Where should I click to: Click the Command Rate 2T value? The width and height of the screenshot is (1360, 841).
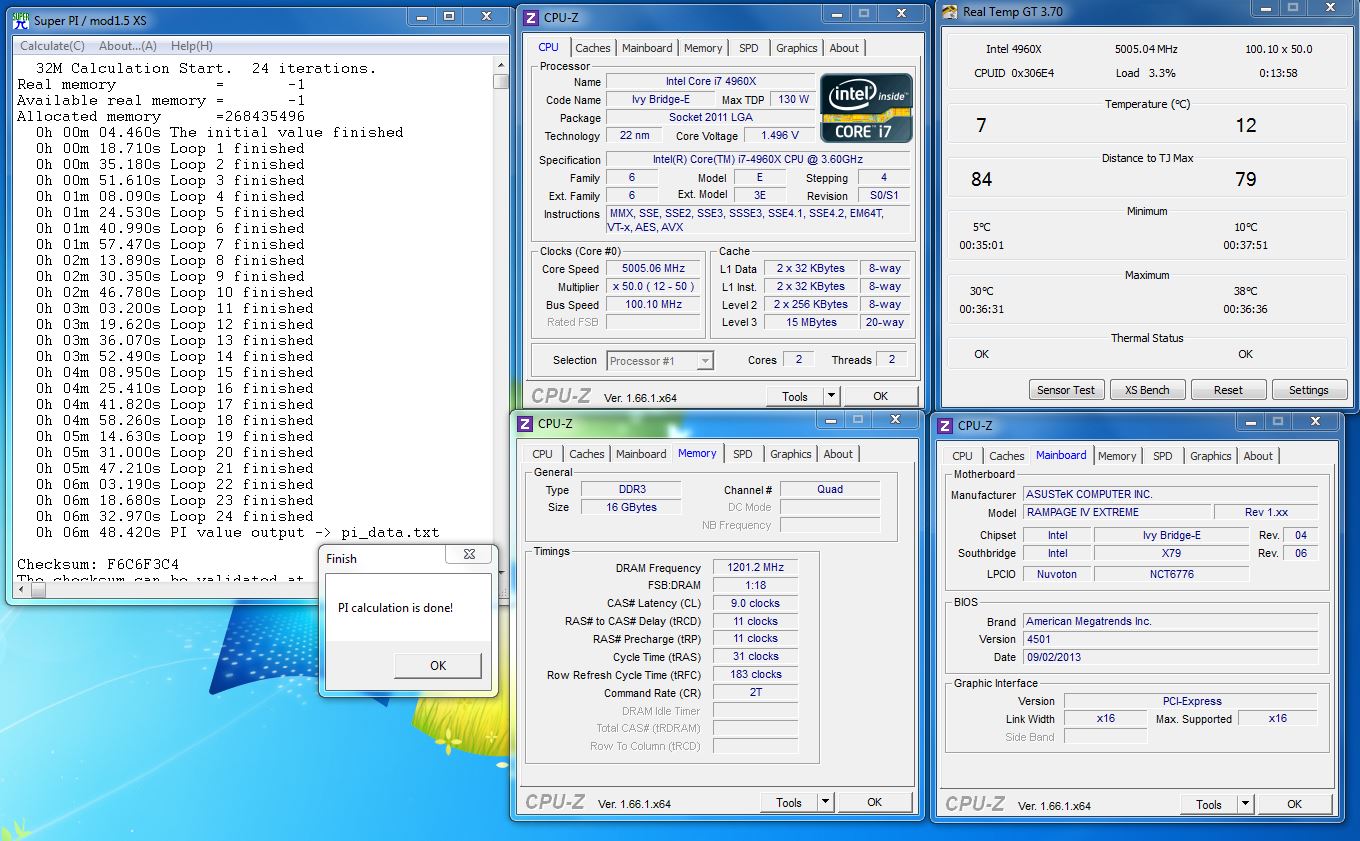[755, 693]
